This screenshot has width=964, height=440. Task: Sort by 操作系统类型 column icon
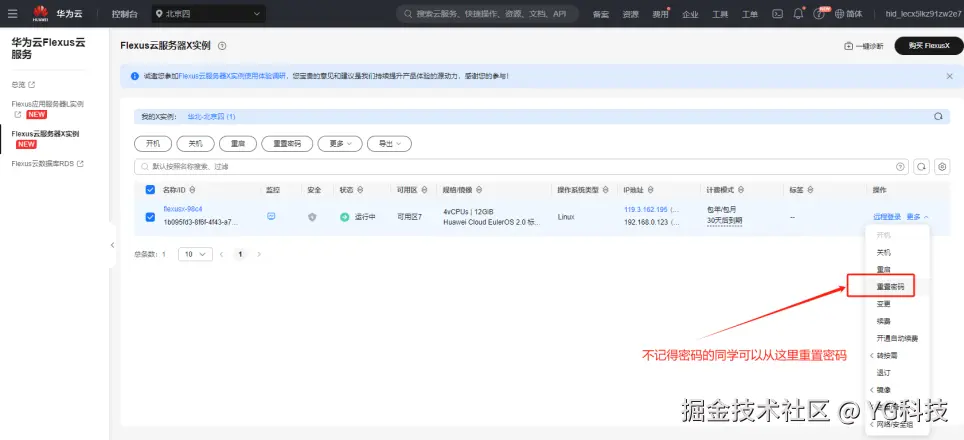tap(606, 190)
